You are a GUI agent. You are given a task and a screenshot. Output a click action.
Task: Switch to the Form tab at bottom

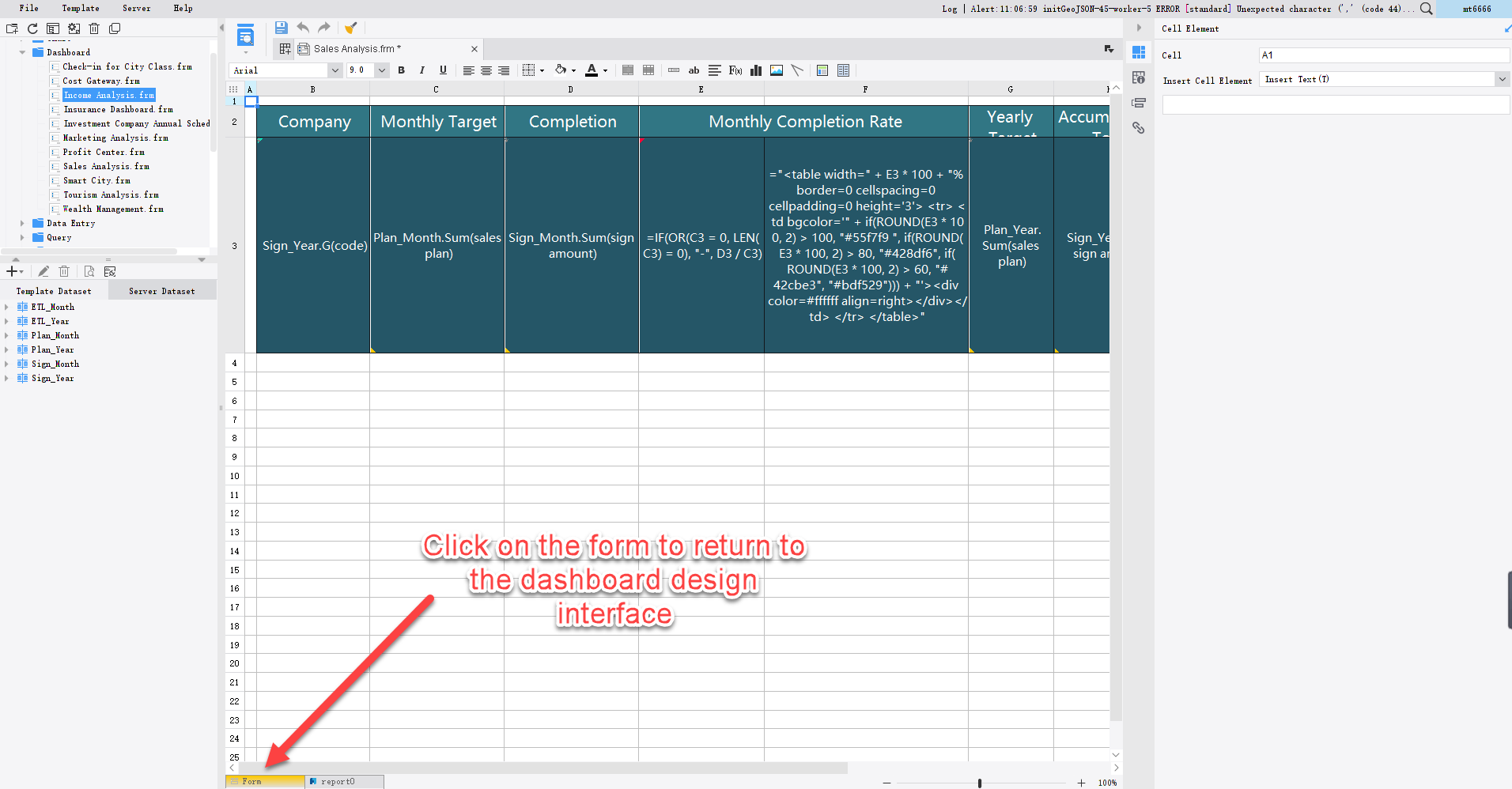click(x=264, y=781)
